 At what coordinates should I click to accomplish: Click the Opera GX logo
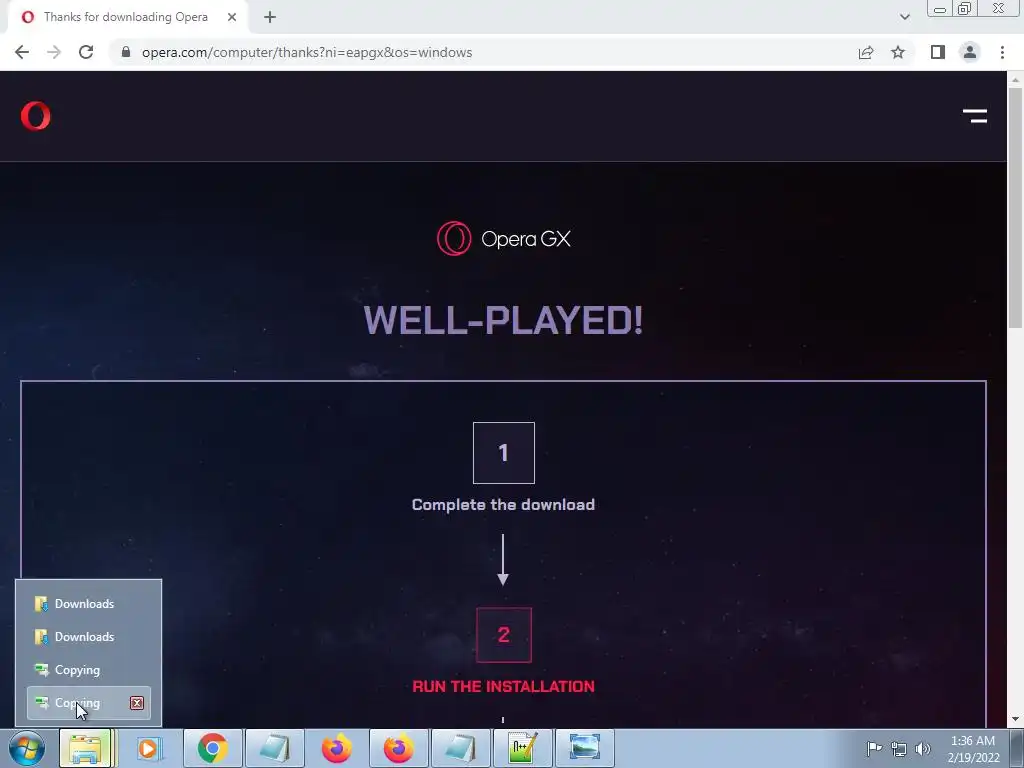pos(504,238)
